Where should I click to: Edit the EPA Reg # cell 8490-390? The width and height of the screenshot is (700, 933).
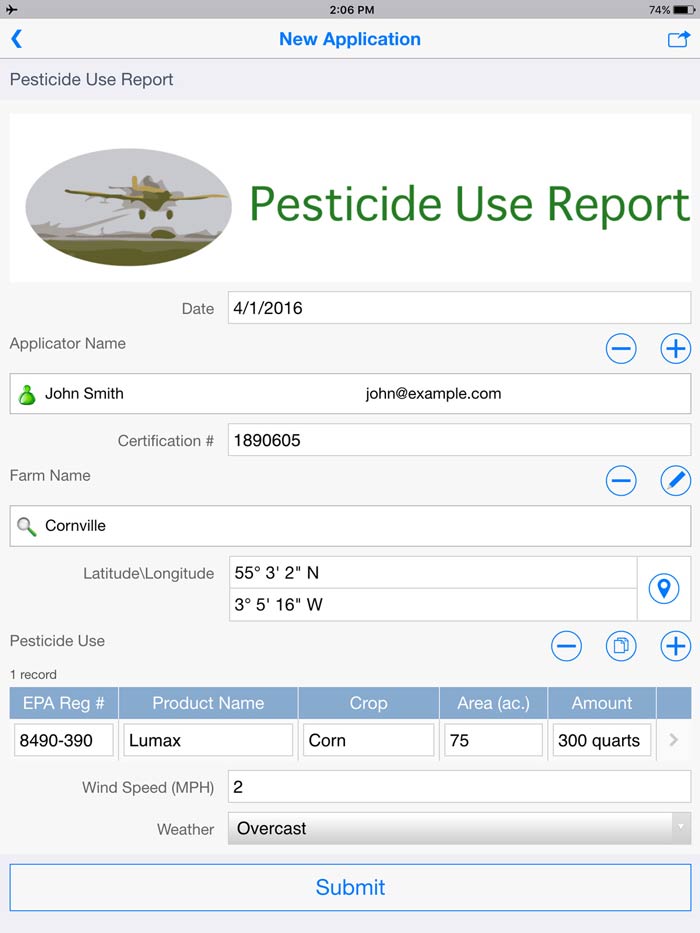tap(64, 741)
